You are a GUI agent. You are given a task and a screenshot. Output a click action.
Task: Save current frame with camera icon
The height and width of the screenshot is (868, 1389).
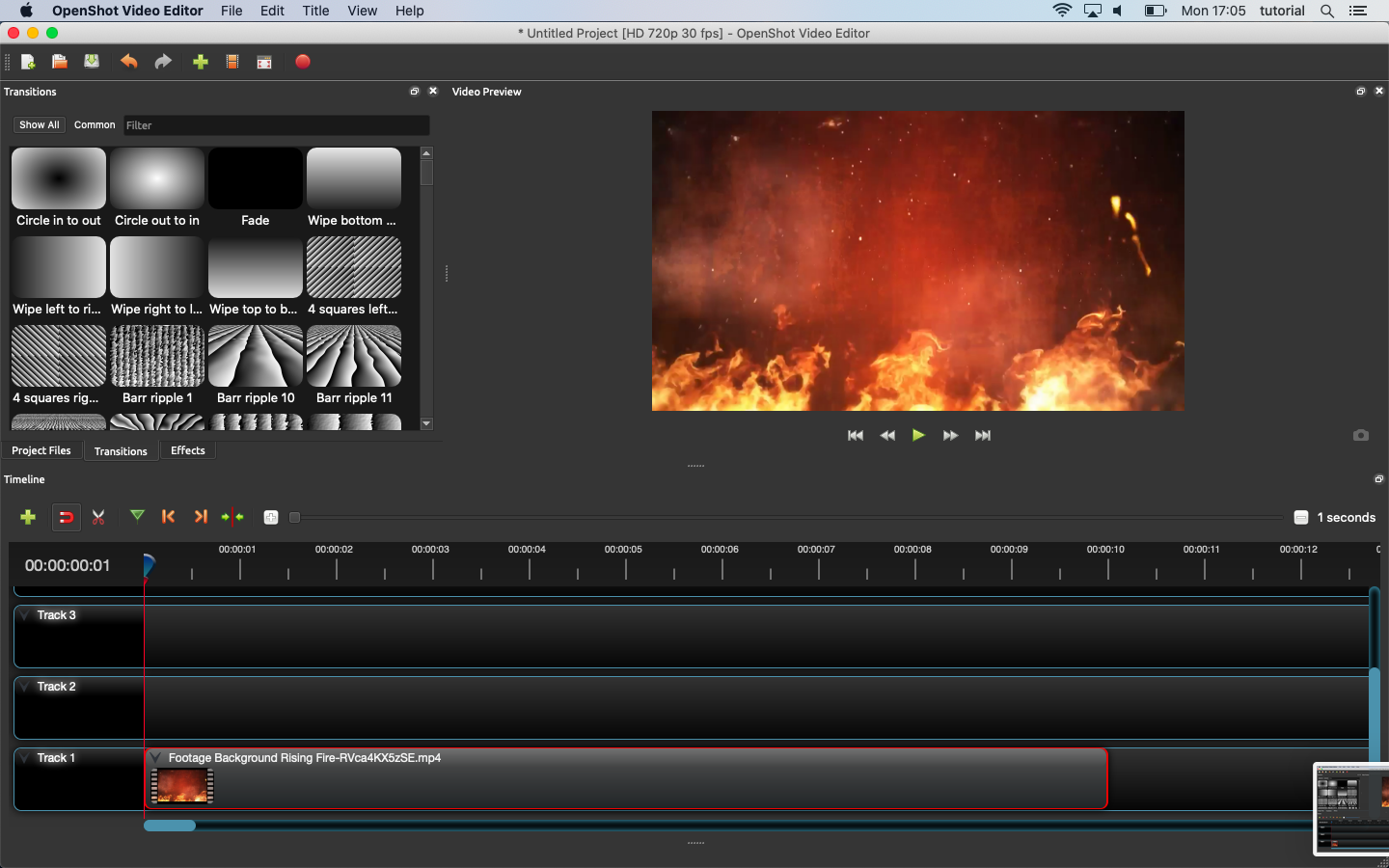pos(1360,435)
